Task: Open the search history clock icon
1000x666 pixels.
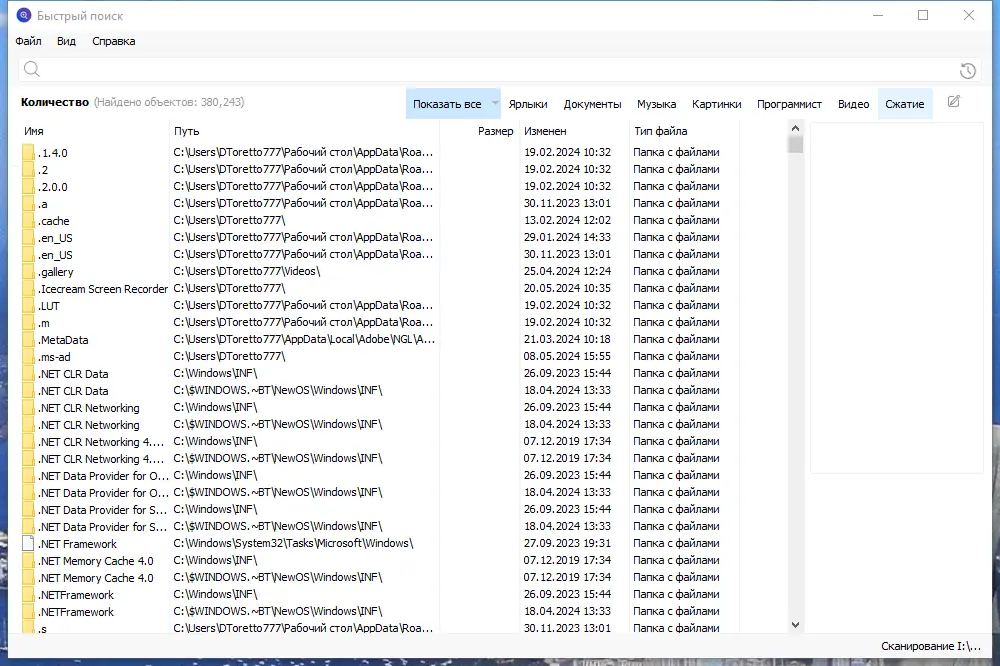Action: [x=967, y=71]
